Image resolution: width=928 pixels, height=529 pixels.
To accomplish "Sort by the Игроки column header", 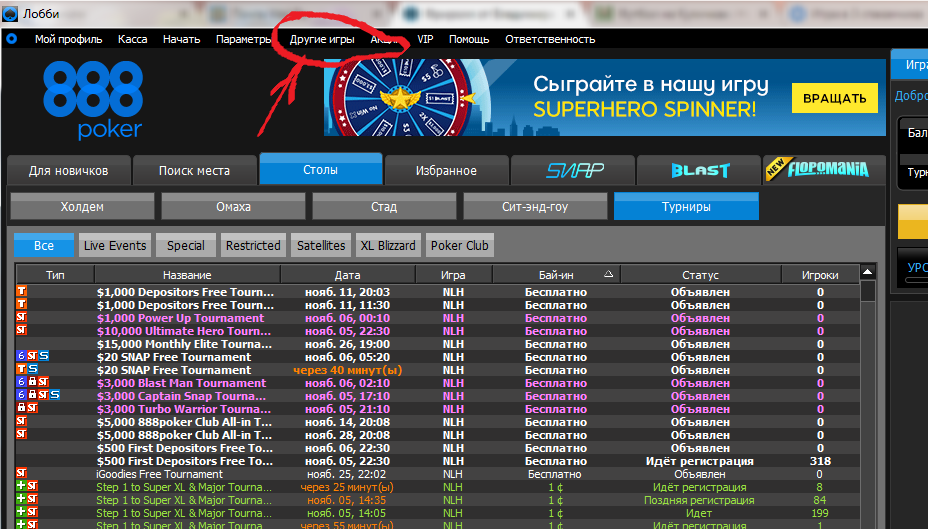I will click(x=820, y=275).
